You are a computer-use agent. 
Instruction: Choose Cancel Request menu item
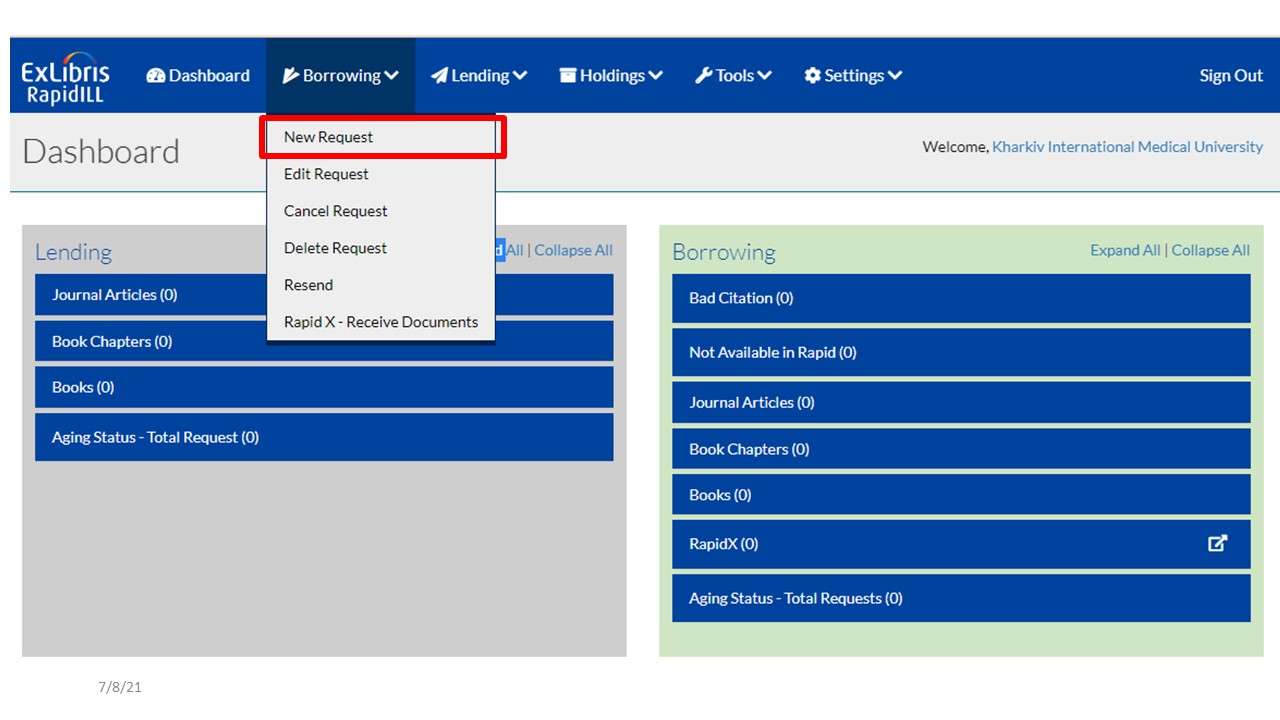[x=381, y=211]
